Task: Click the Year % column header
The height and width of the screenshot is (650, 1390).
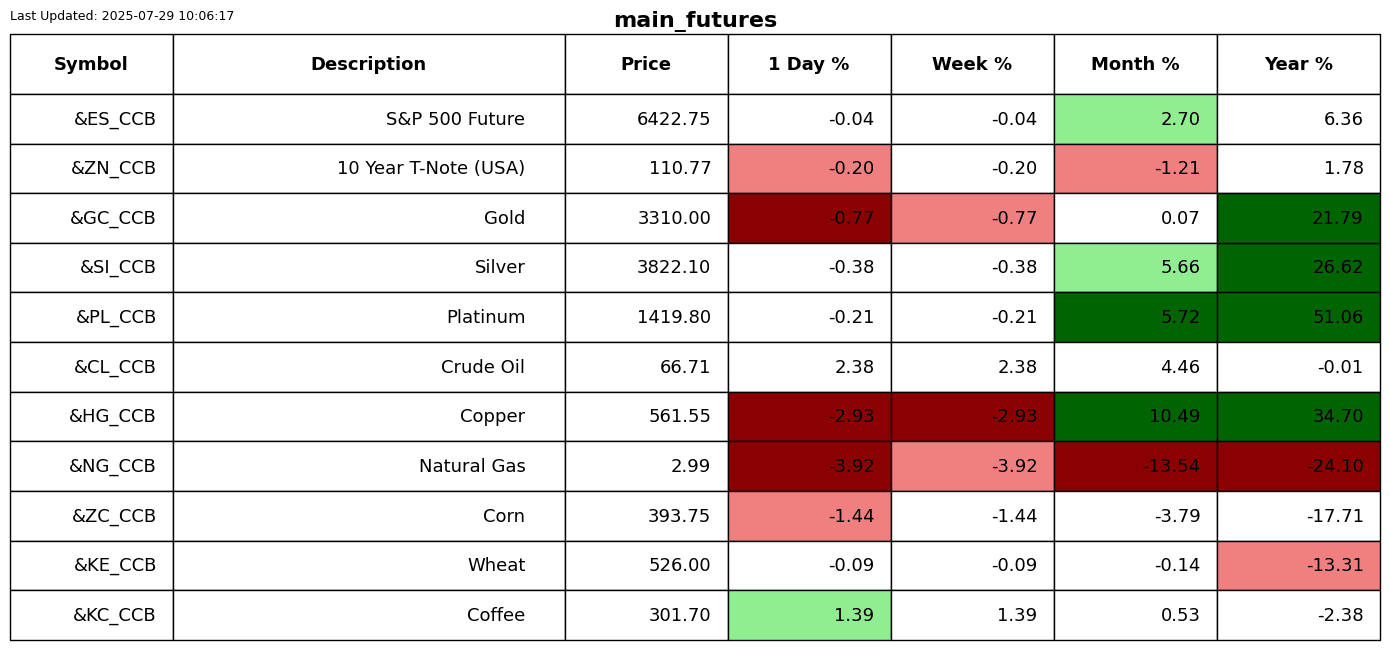Action: coord(1298,64)
